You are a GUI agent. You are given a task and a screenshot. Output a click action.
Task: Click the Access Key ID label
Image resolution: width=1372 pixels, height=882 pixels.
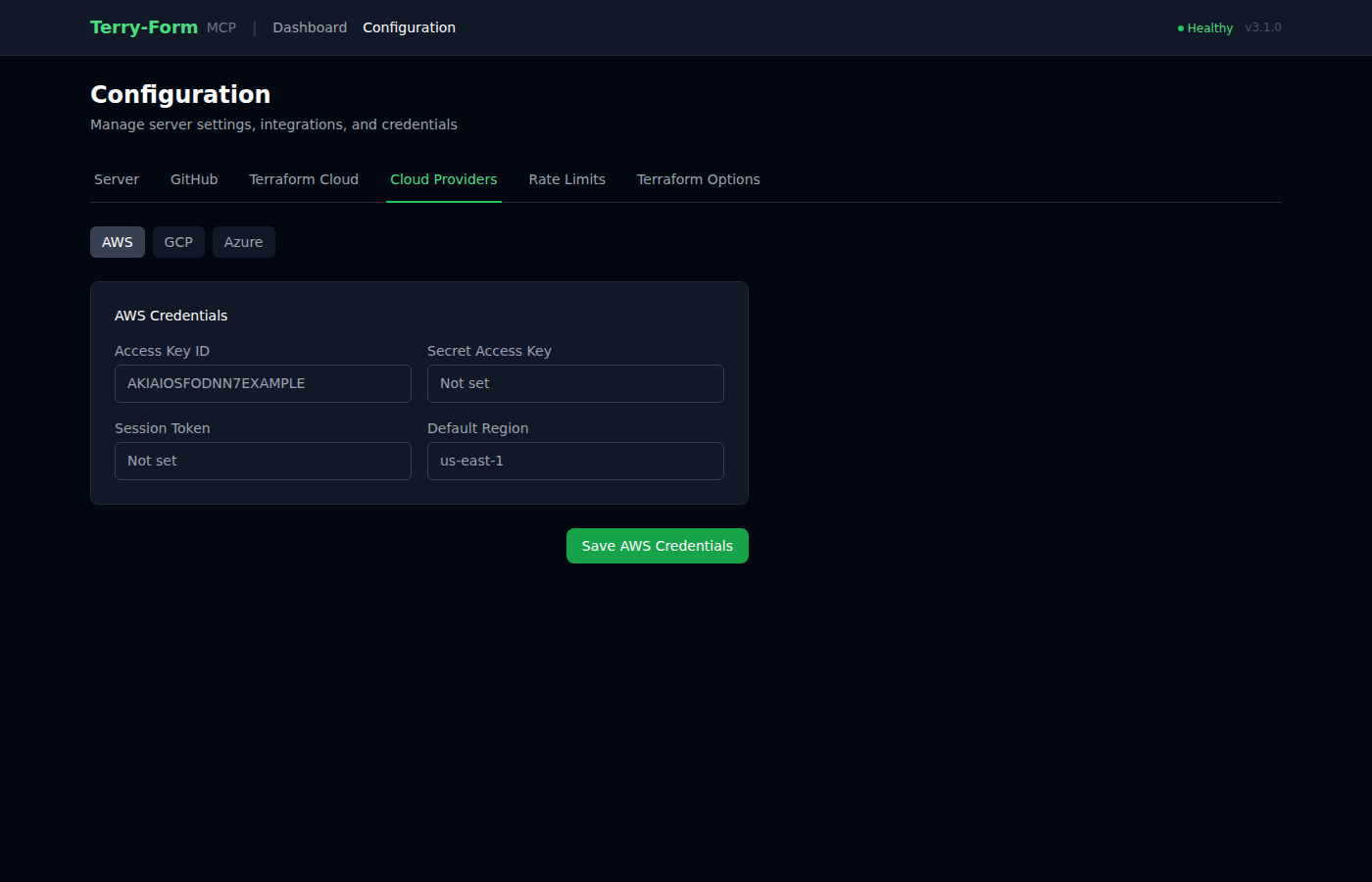[162, 351]
